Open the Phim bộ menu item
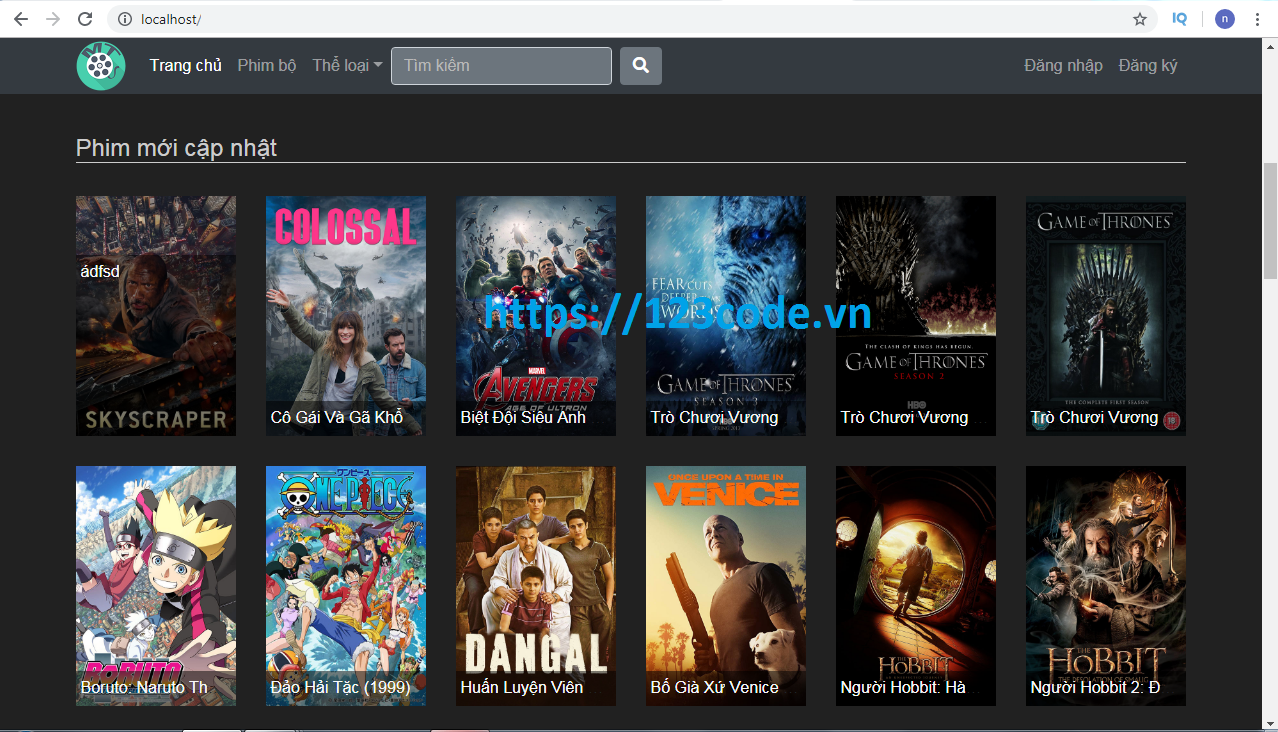This screenshot has height=732, width=1278. tap(267, 66)
